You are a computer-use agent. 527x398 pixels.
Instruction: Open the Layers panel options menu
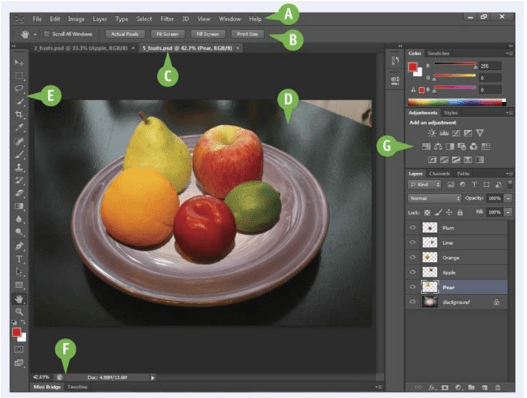509,174
